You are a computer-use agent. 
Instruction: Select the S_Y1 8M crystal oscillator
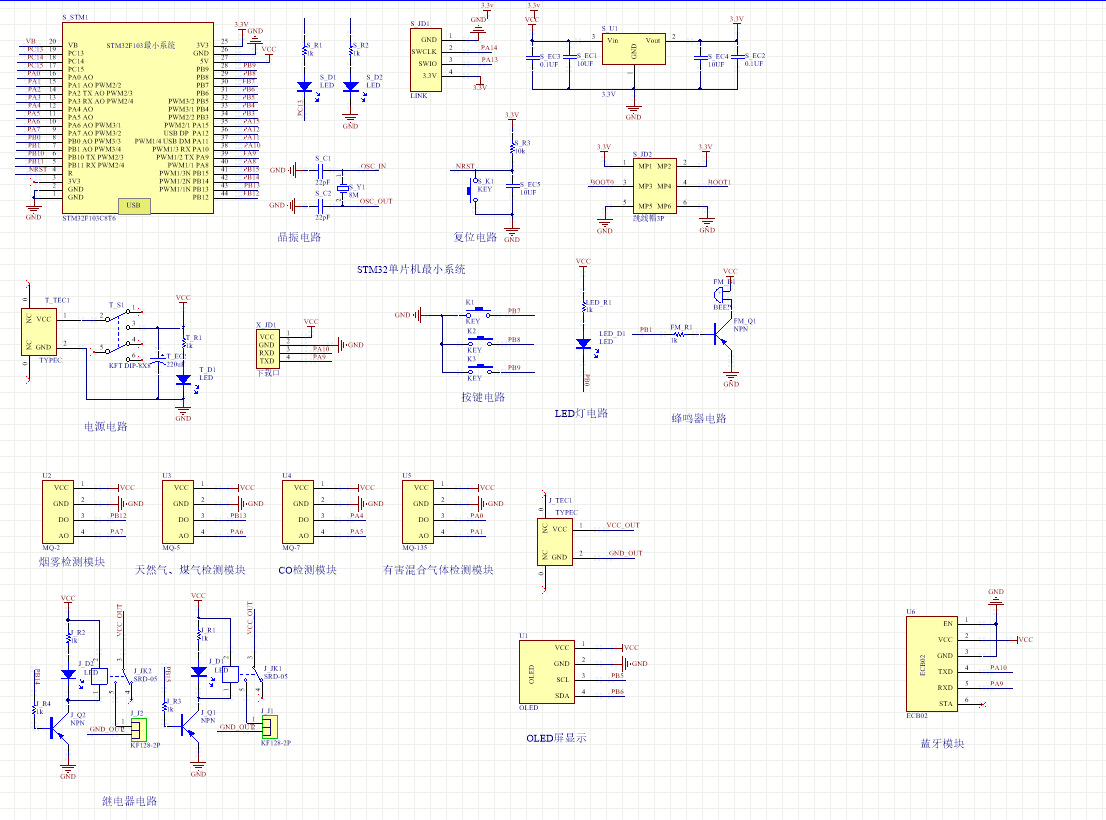click(x=343, y=189)
